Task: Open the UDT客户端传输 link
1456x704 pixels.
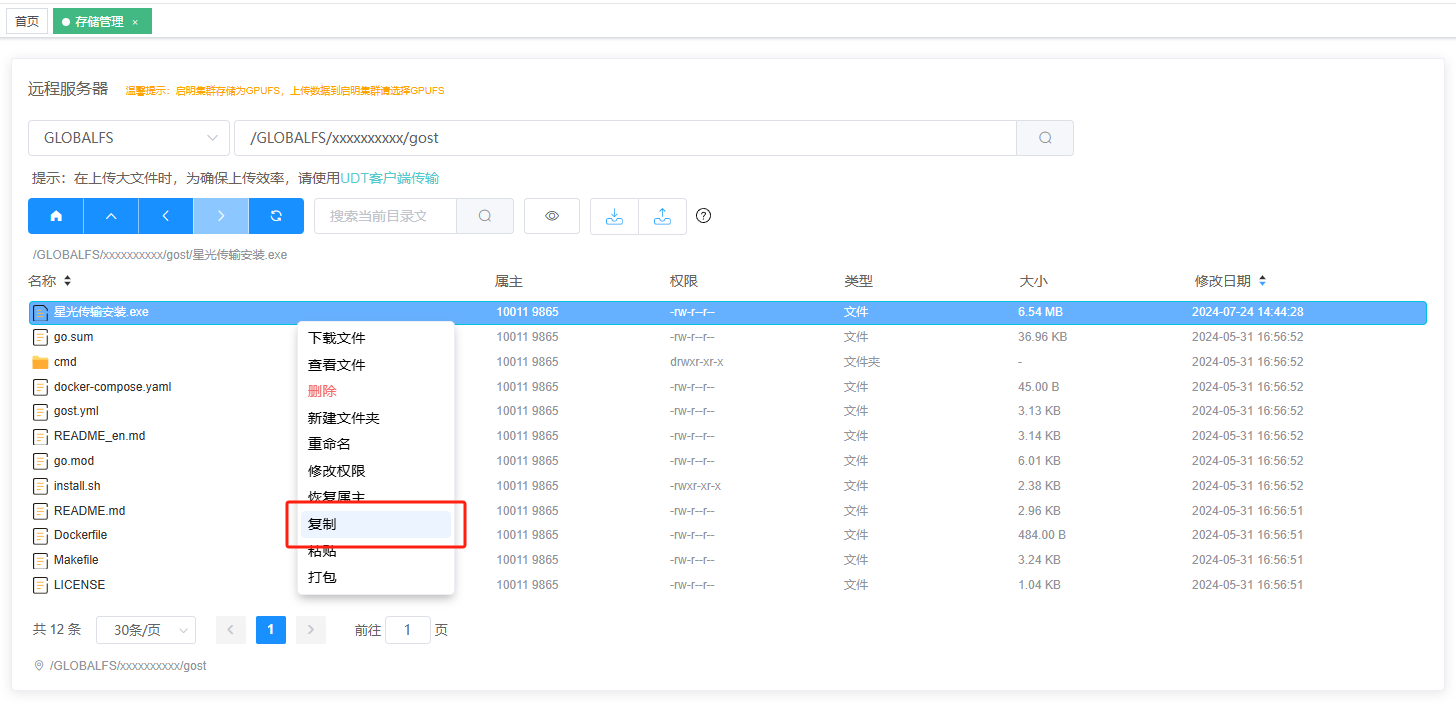Action: [390, 178]
